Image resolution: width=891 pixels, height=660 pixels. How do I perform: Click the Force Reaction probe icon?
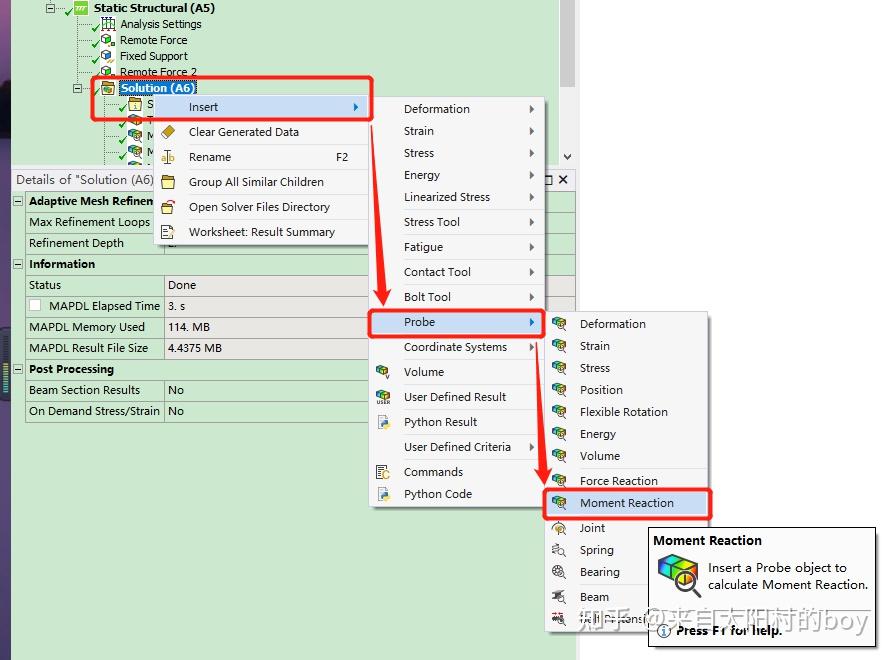click(561, 480)
